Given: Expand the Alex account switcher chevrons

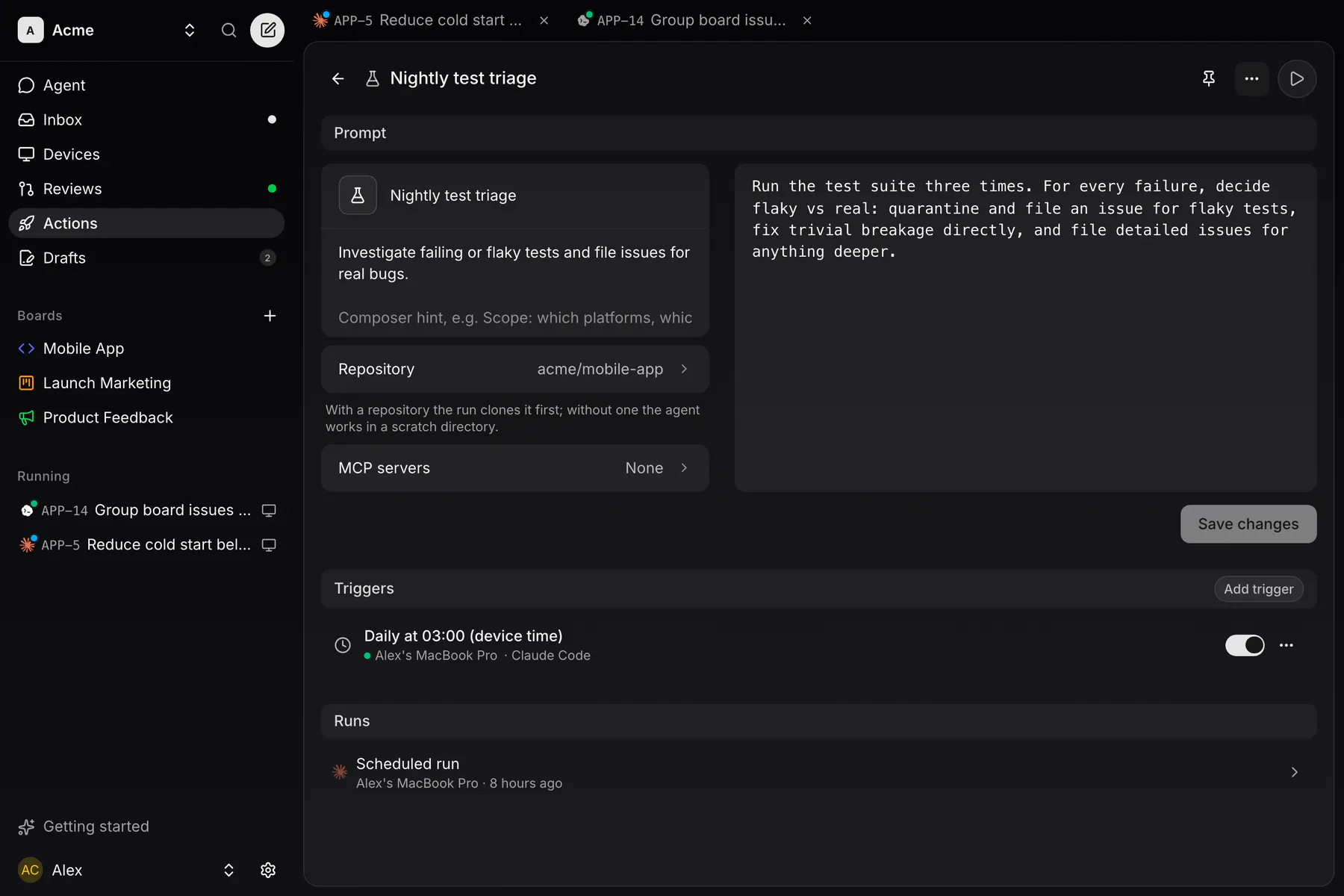Looking at the screenshot, I should click(228, 870).
